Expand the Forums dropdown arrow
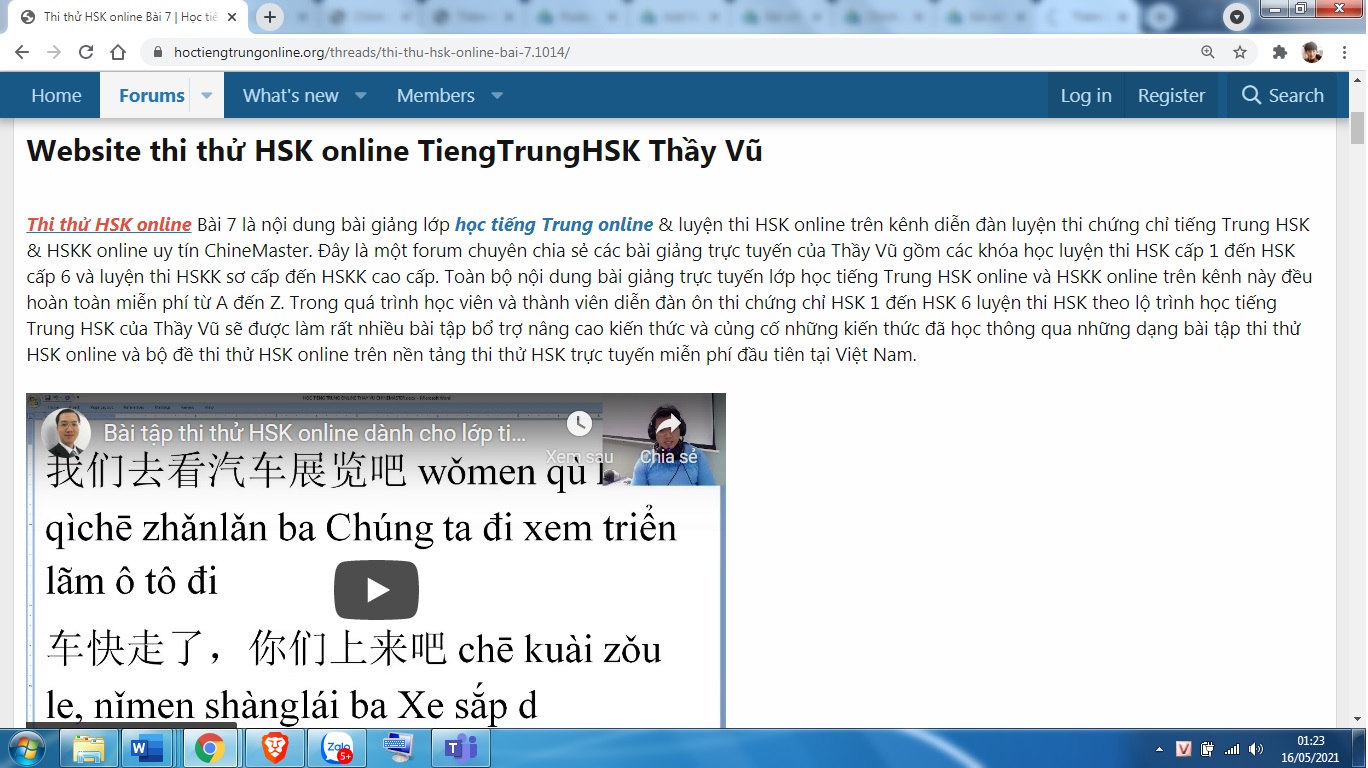This screenshot has height=768, width=1368. coord(207,96)
